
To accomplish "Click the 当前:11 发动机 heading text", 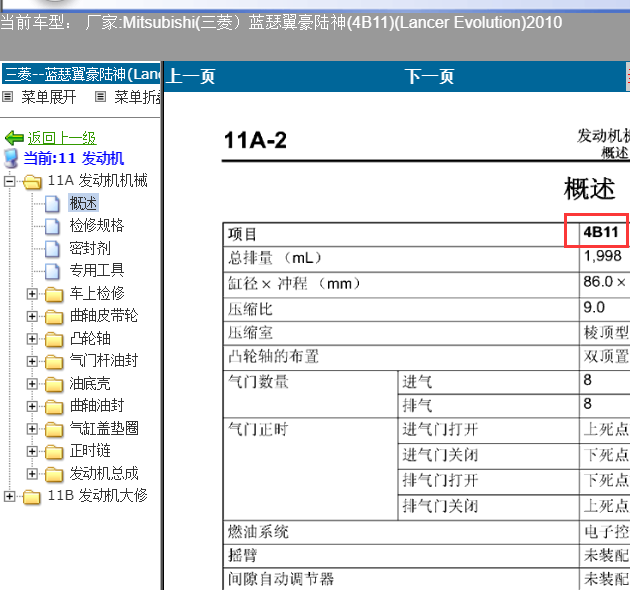I will click(74, 158).
